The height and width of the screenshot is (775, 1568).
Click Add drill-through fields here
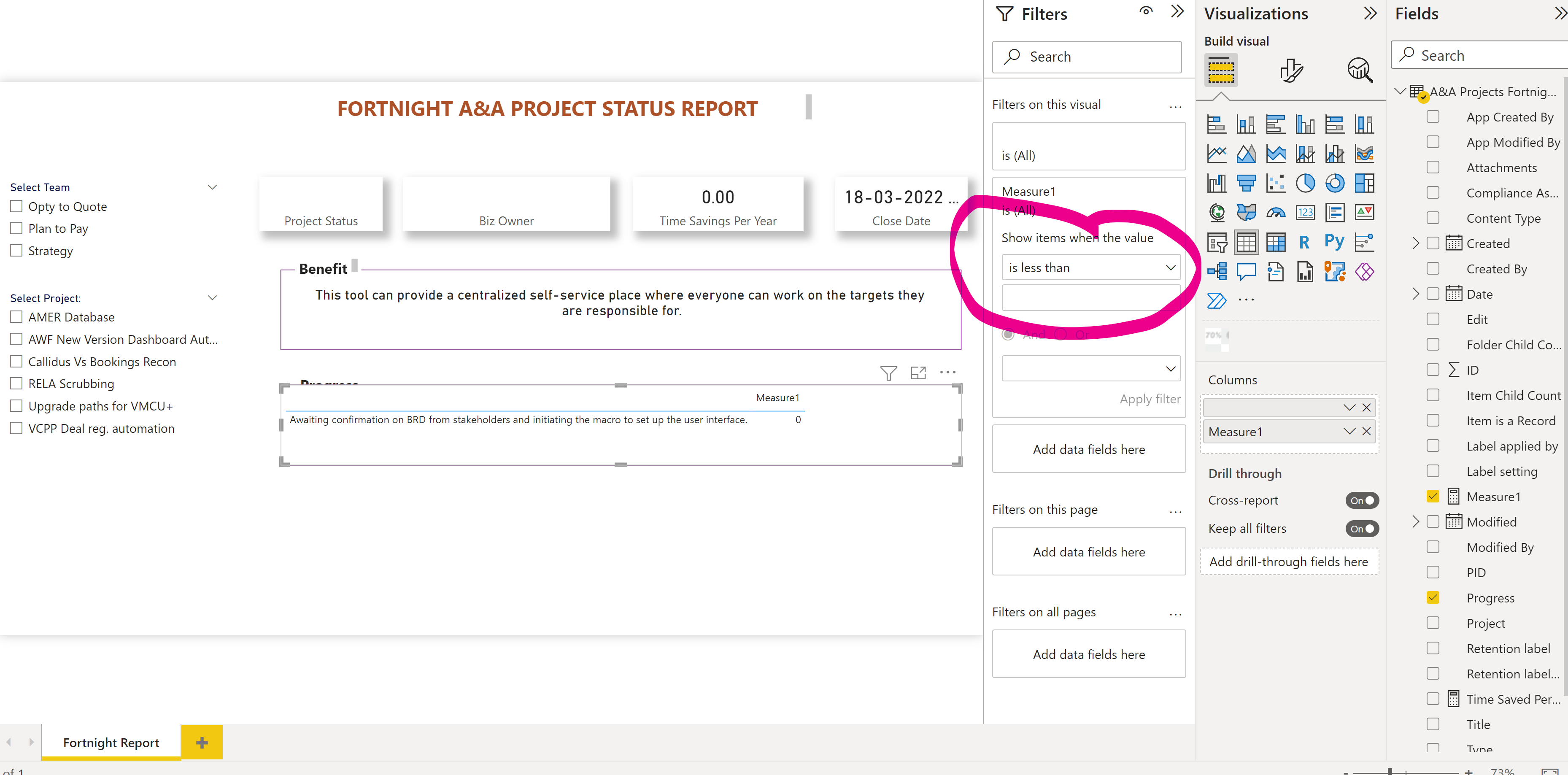pyautogui.click(x=1289, y=562)
